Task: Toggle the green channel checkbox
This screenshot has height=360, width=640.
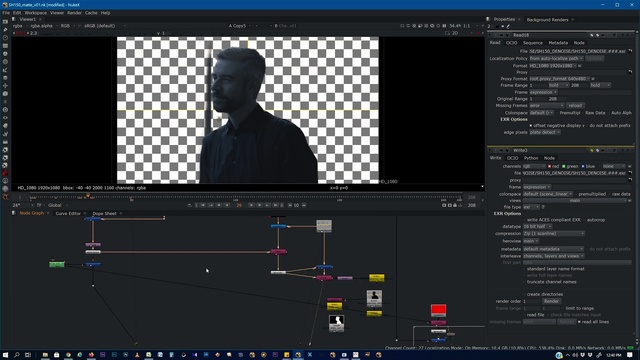Action: 564,166
